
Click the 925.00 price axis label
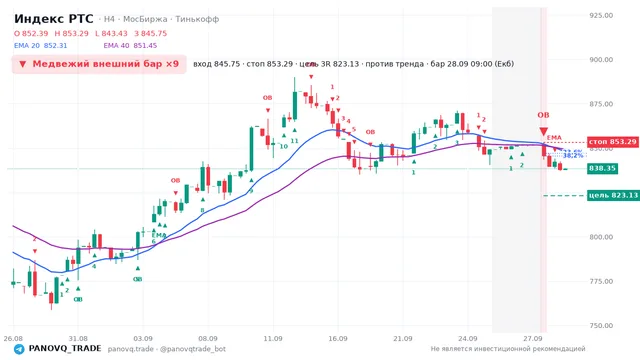pyautogui.click(x=601, y=16)
